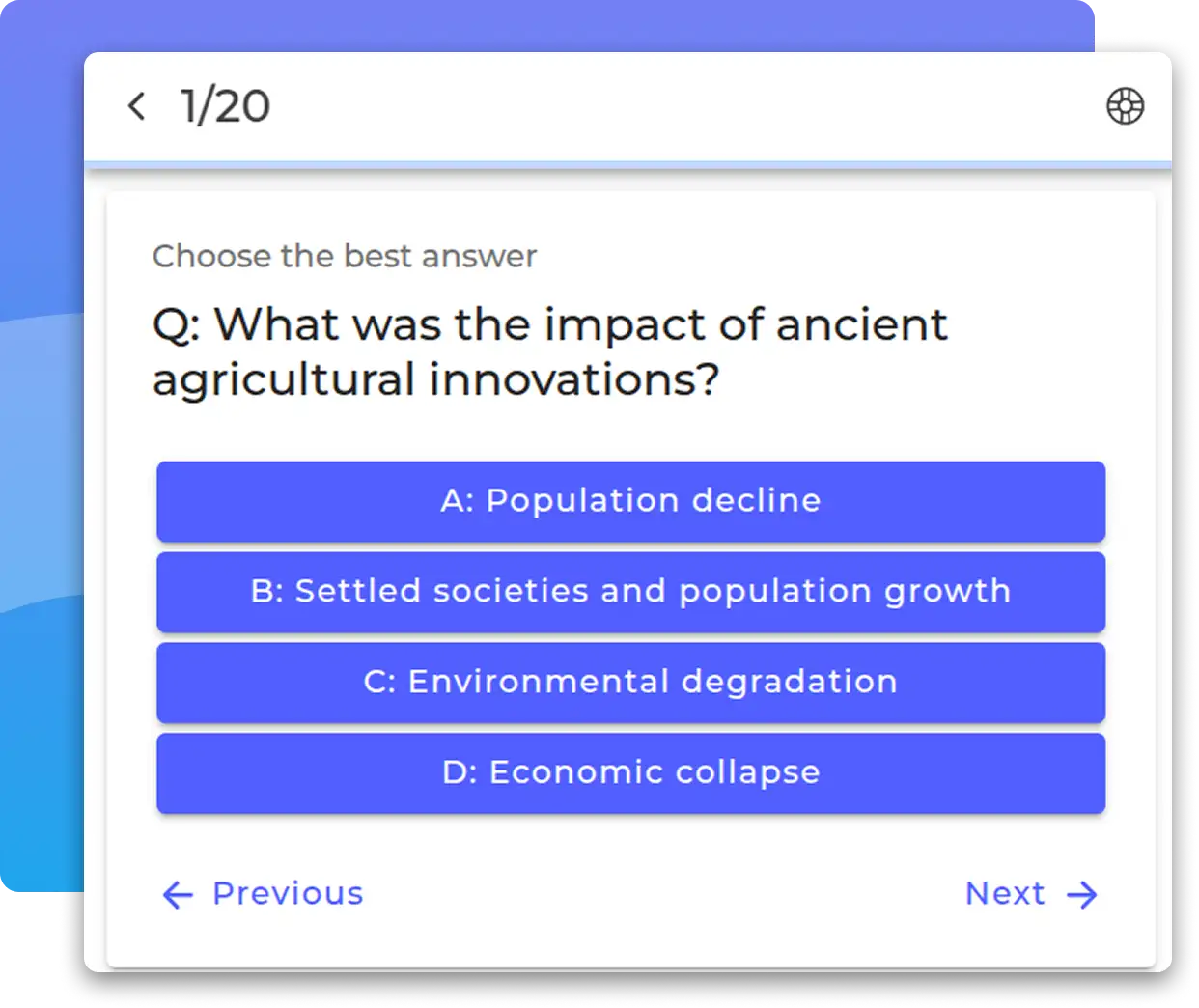Click the question text about agricultural innovations

pos(550,351)
